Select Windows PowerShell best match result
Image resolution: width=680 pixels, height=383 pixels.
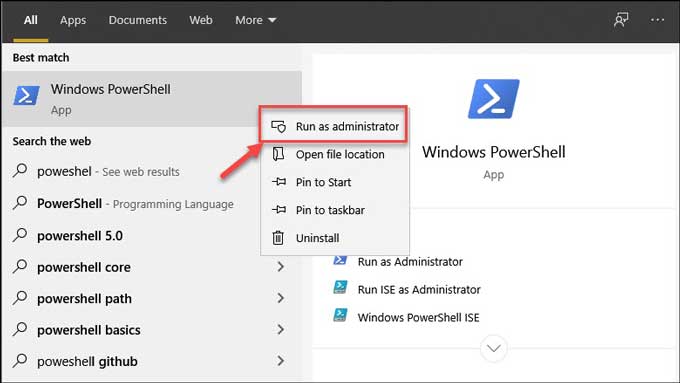click(x=152, y=99)
